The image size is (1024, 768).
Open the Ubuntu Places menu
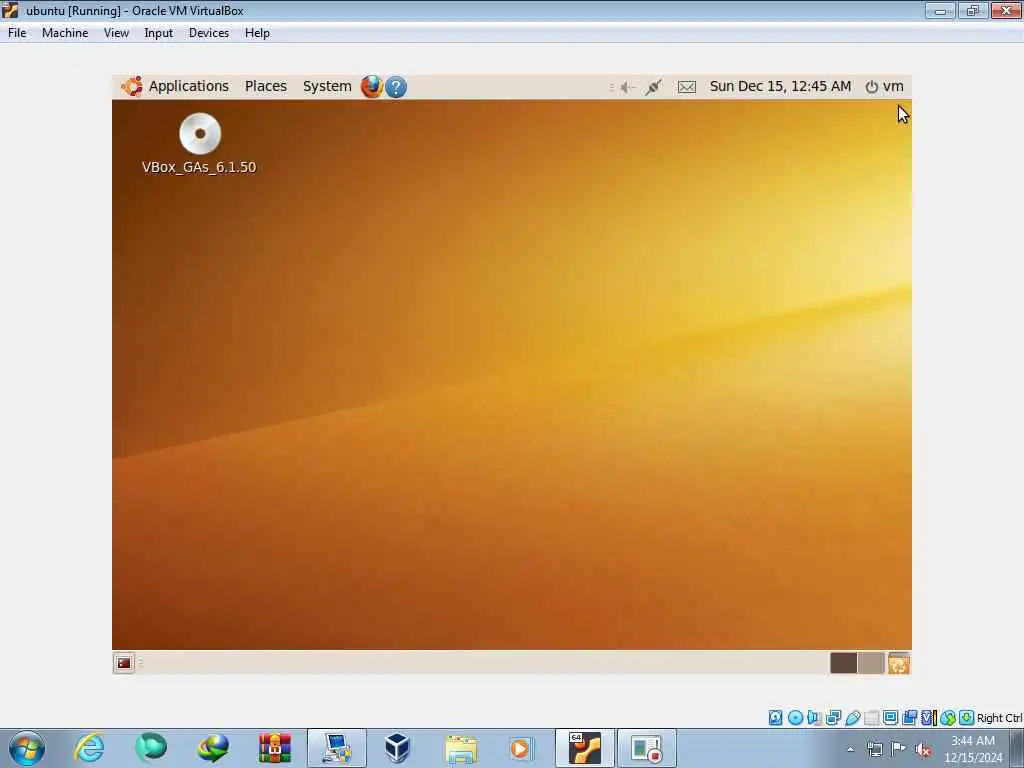(x=266, y=86)
